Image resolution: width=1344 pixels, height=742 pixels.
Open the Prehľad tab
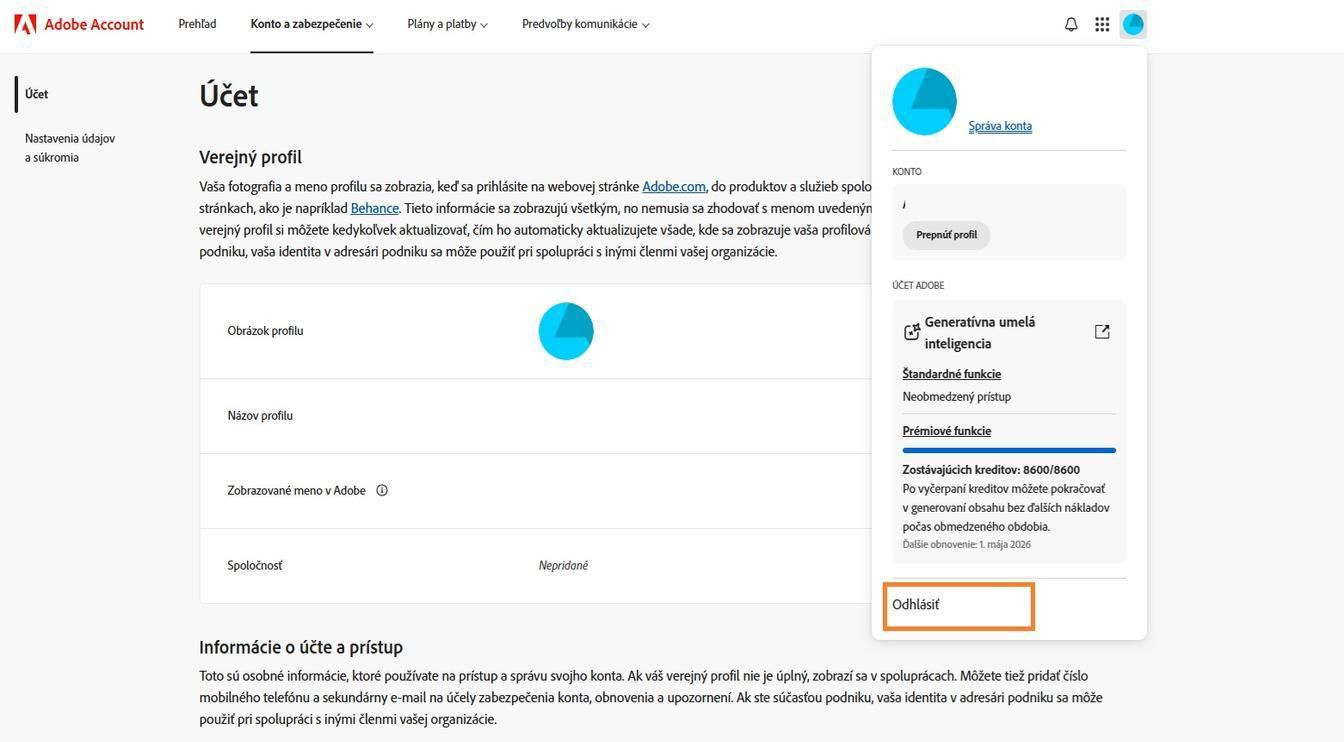click(x=197, y=24)
